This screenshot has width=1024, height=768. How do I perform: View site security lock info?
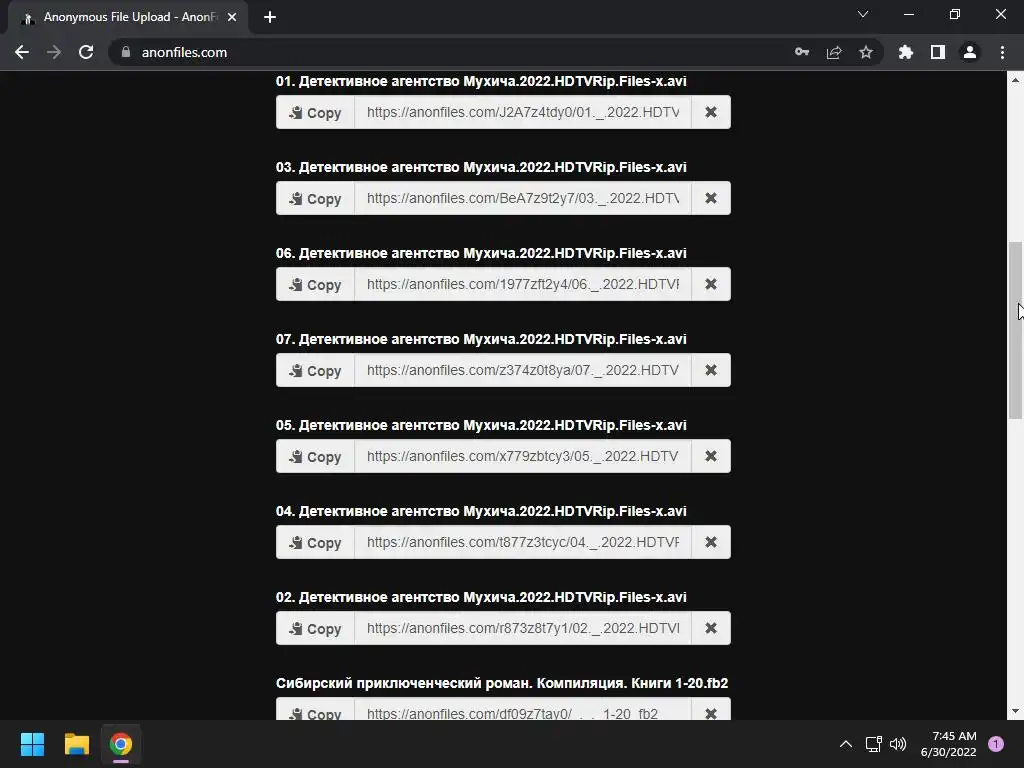click(126, 52)
